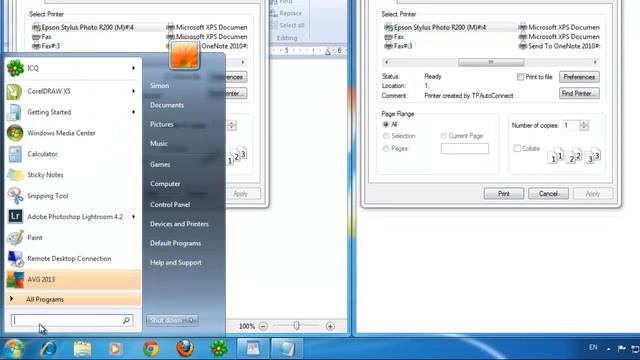640x360 pixels.
Task: Open Documents from Start menu
Action: 167,105
